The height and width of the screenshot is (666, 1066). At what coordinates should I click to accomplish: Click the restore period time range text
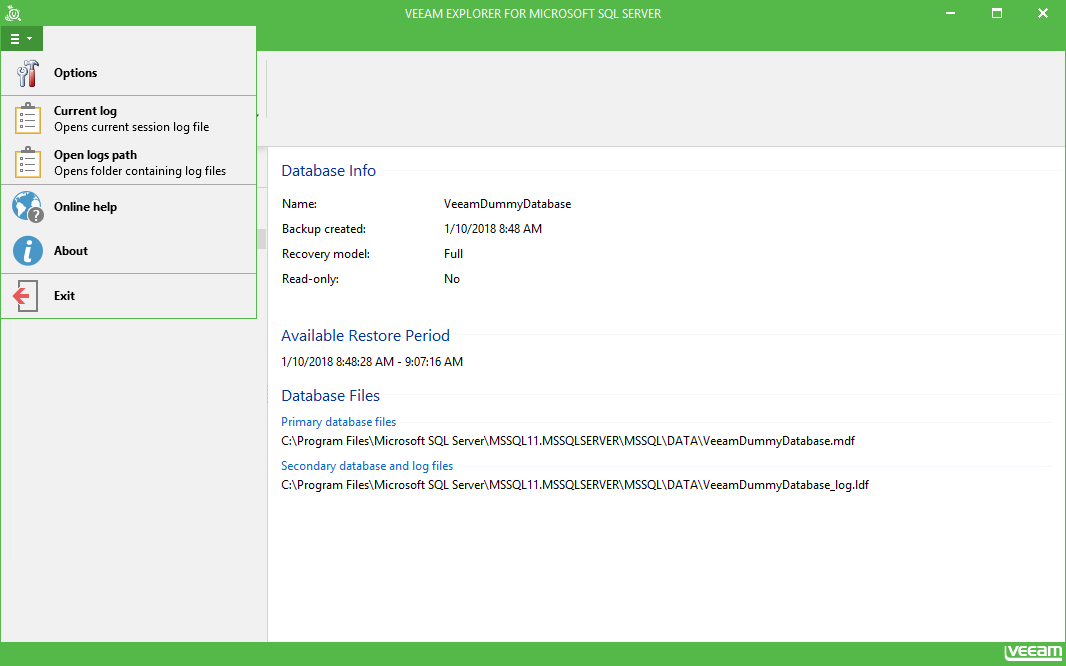pos(372,362)
